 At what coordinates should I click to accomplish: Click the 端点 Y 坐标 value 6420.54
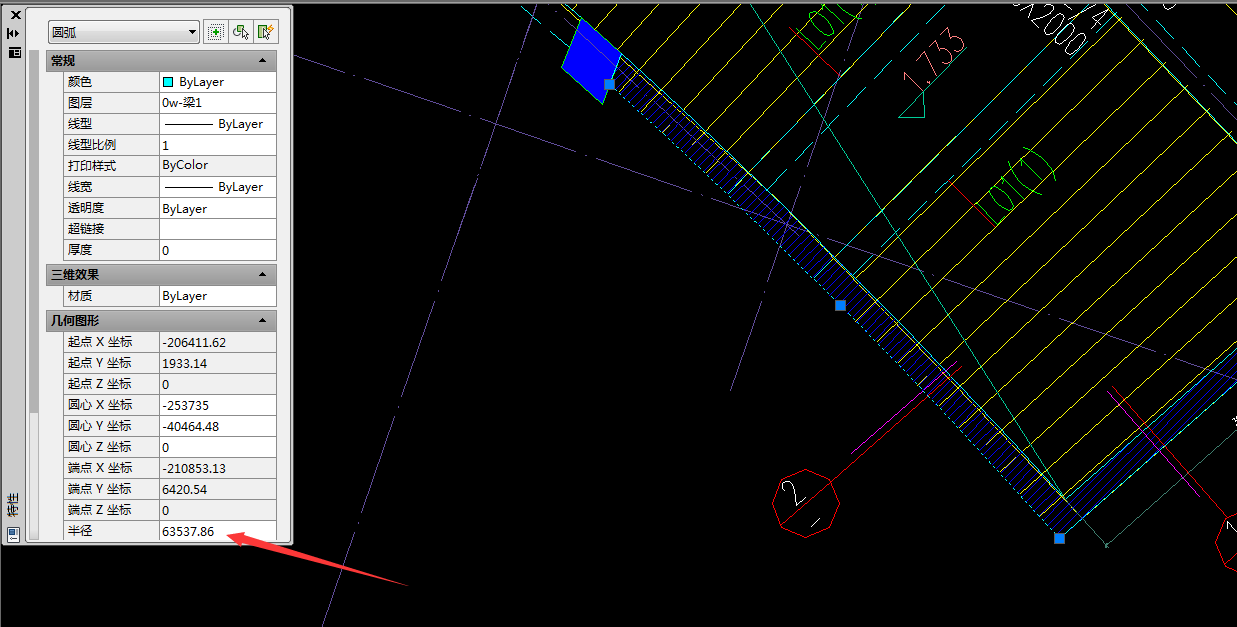coord(217,489)
